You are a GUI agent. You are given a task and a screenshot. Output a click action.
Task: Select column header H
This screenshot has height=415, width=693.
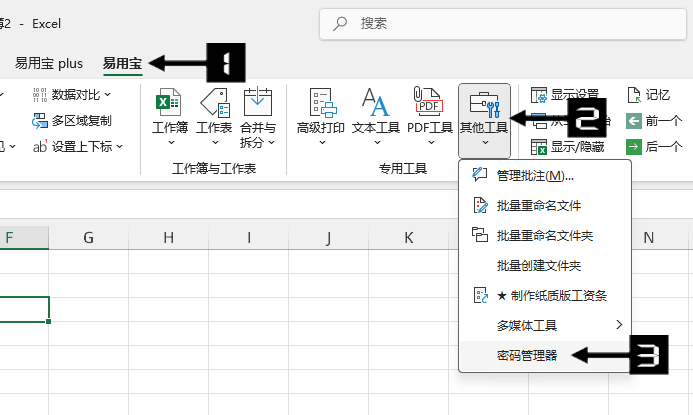coord(168,238)
